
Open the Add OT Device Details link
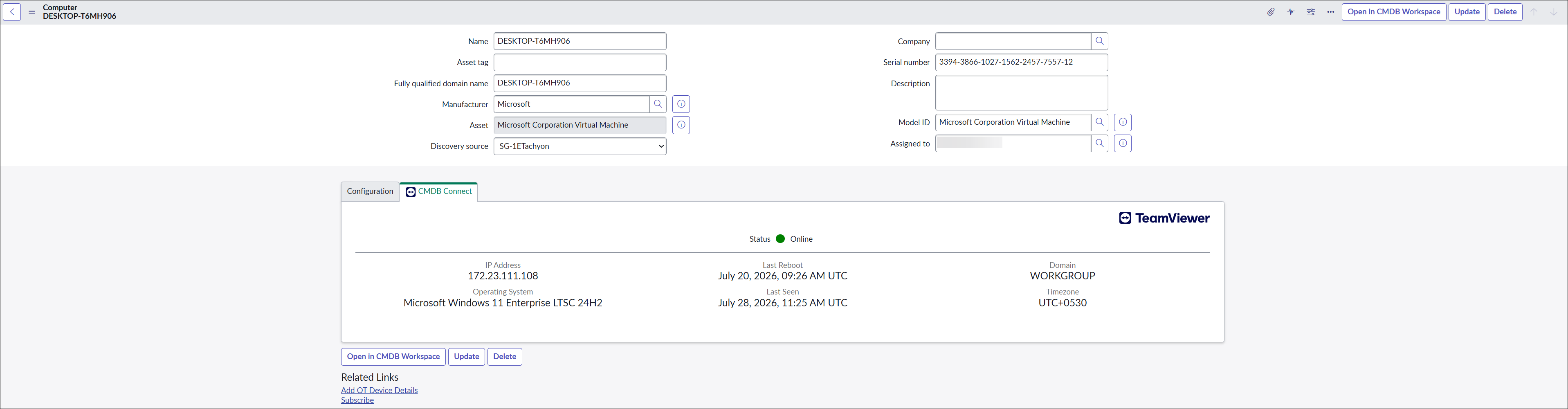(379, 390)
